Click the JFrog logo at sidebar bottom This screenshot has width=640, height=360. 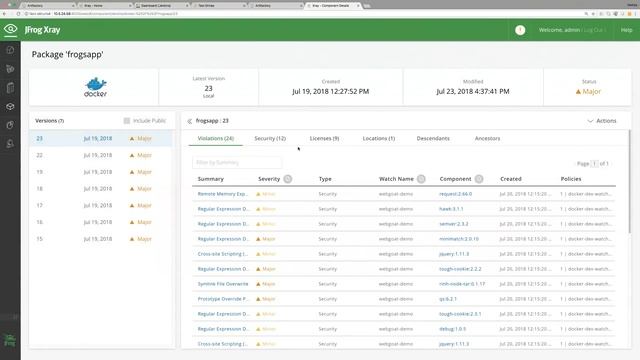pyautogui.click(x=10, y=340)
